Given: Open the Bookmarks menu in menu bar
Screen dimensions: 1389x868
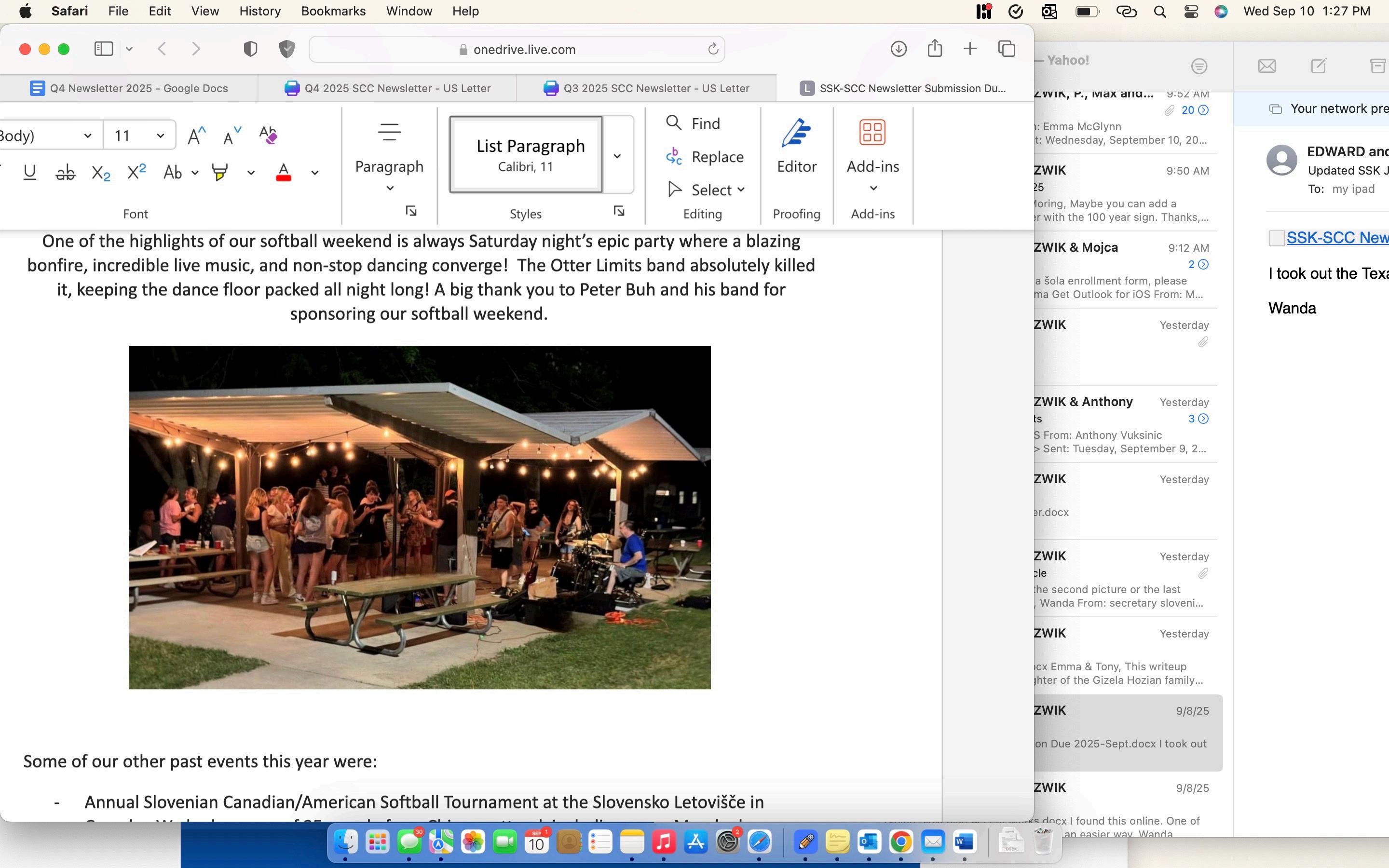Looking at the screenshot, I should tap(333, 11).
